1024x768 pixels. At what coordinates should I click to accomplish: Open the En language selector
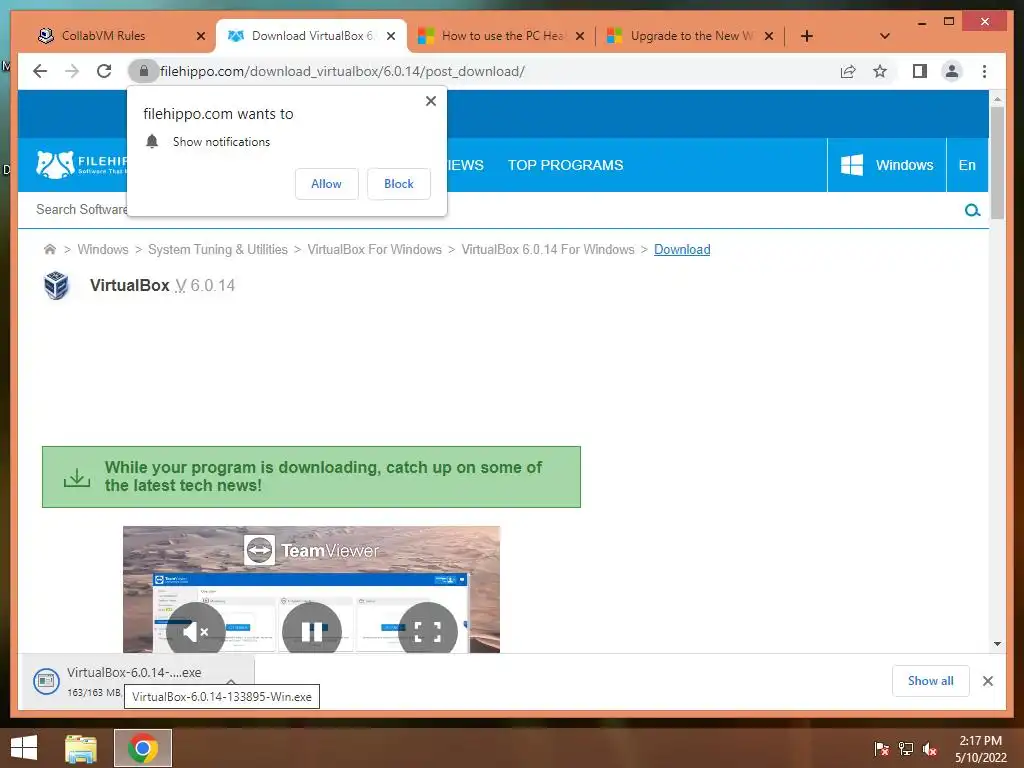(x=967, y=165)
